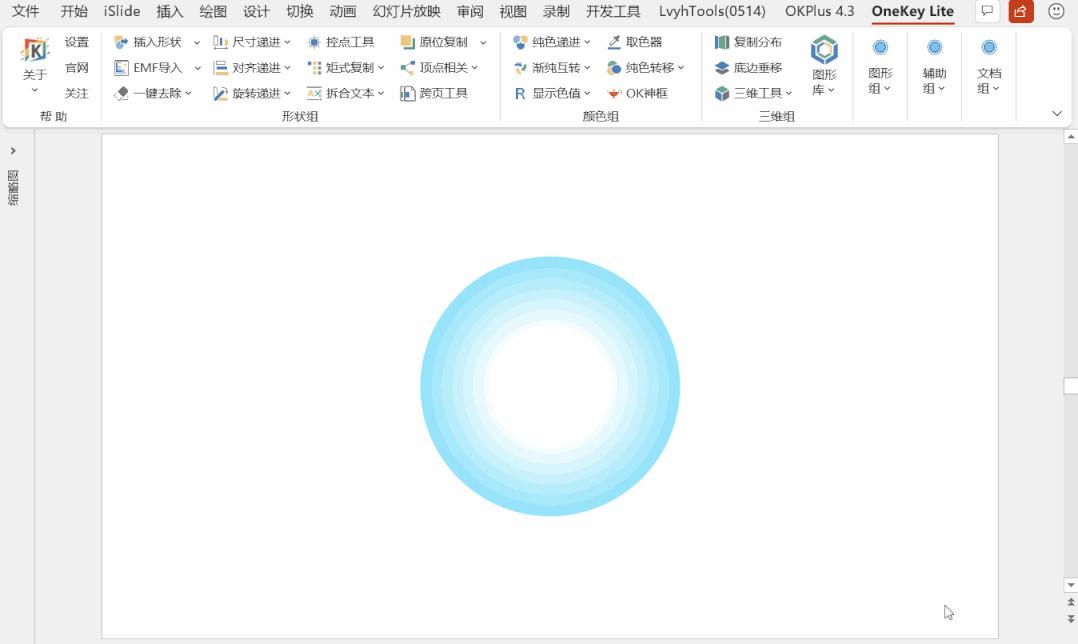1078x644 pixels.
Task: Collapse the ribbon with the chevron
Action: pyautogui.click(x=1057, y=113)
